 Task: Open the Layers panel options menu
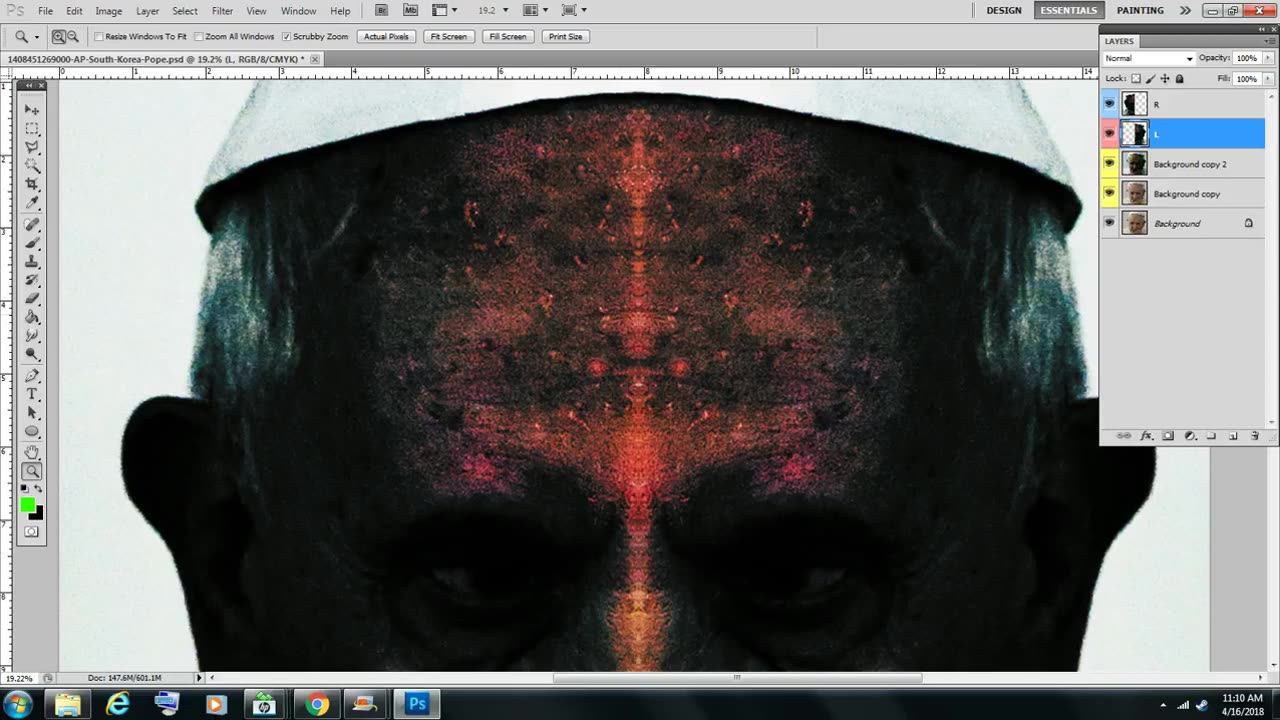(x=1268, y=41)
